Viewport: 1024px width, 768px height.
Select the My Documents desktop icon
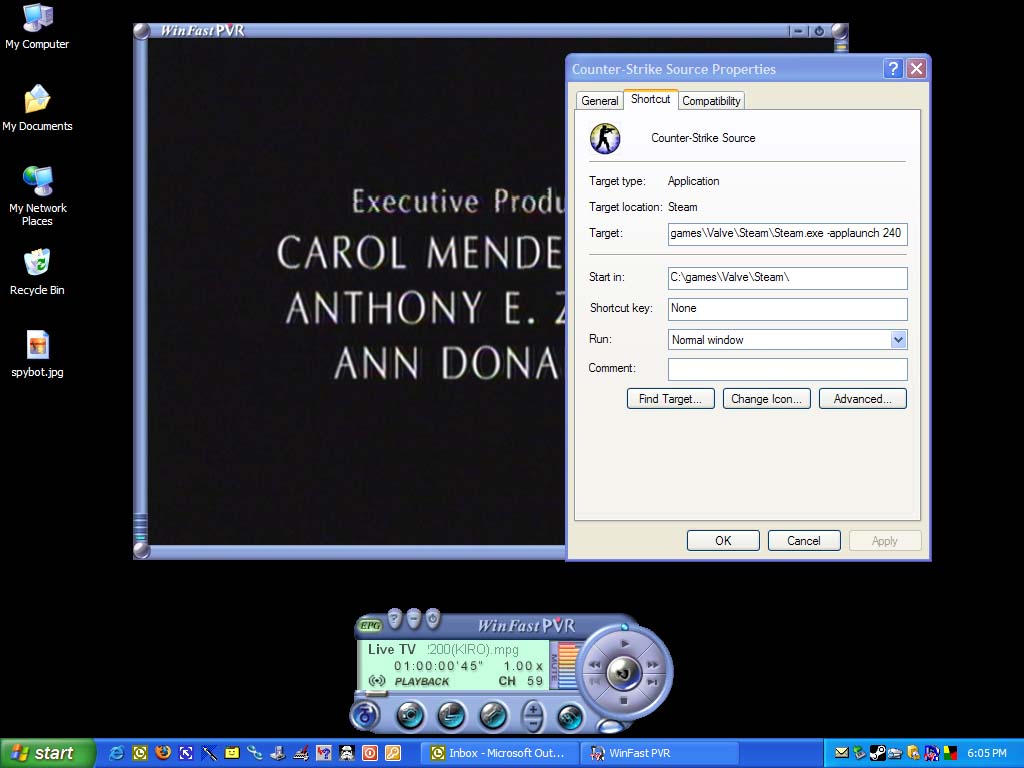tap(37, 108)
